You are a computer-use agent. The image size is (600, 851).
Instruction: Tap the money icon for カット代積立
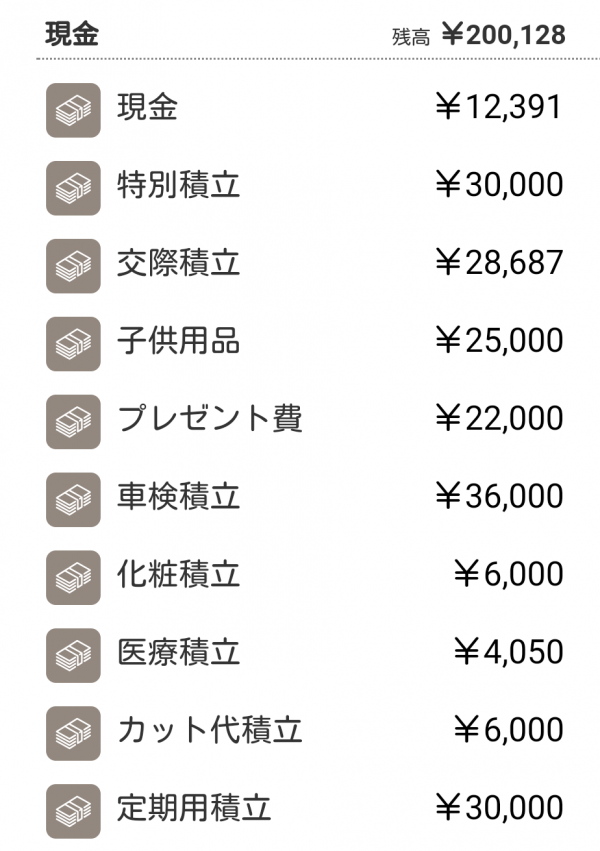click(73, 733)
